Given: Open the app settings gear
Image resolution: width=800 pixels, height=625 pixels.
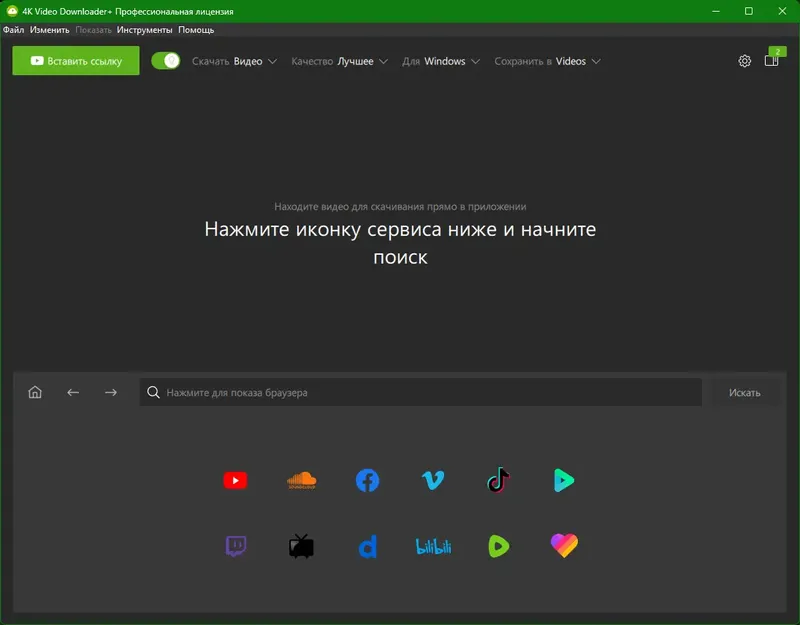Looking at the screenshot, I should coord(744,61).
